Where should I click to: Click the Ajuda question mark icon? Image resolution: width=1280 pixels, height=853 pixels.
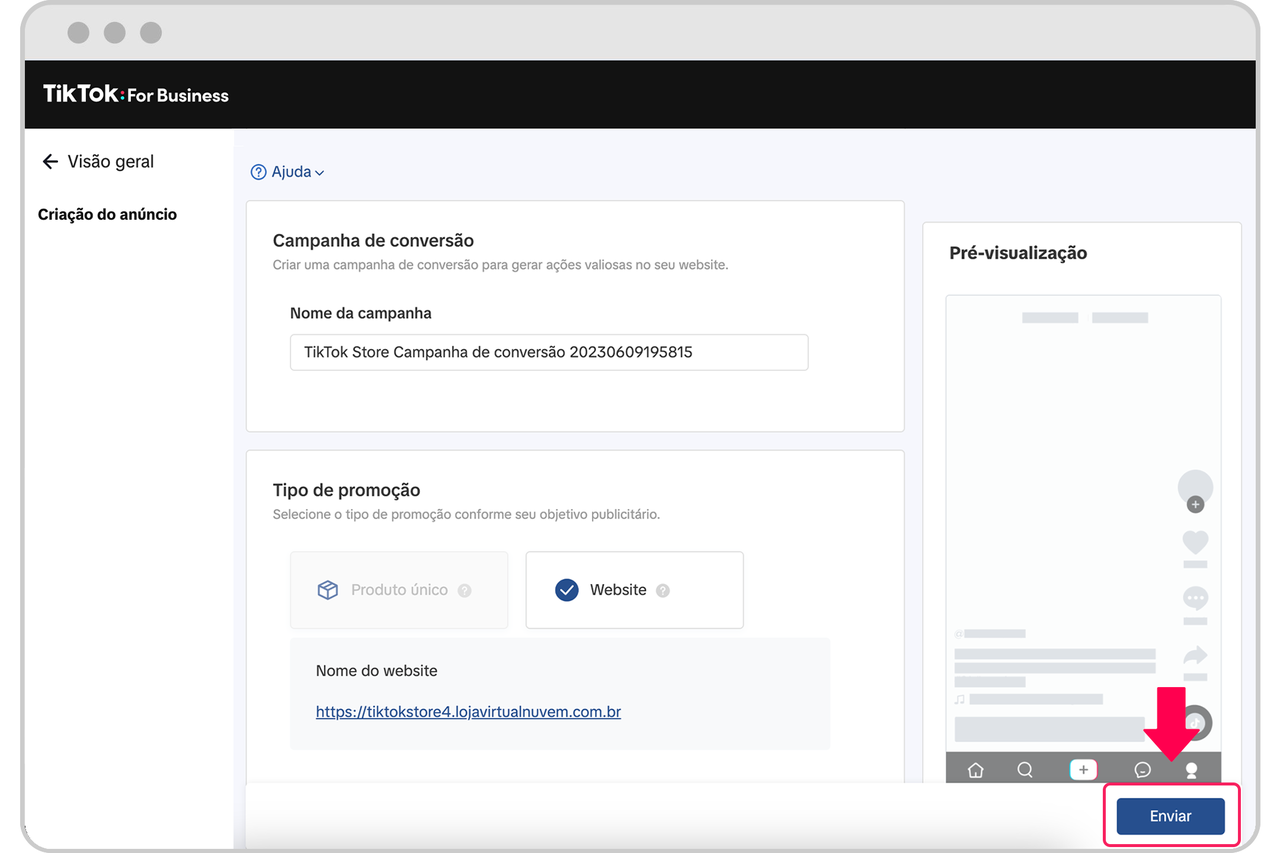click(258, 172)
